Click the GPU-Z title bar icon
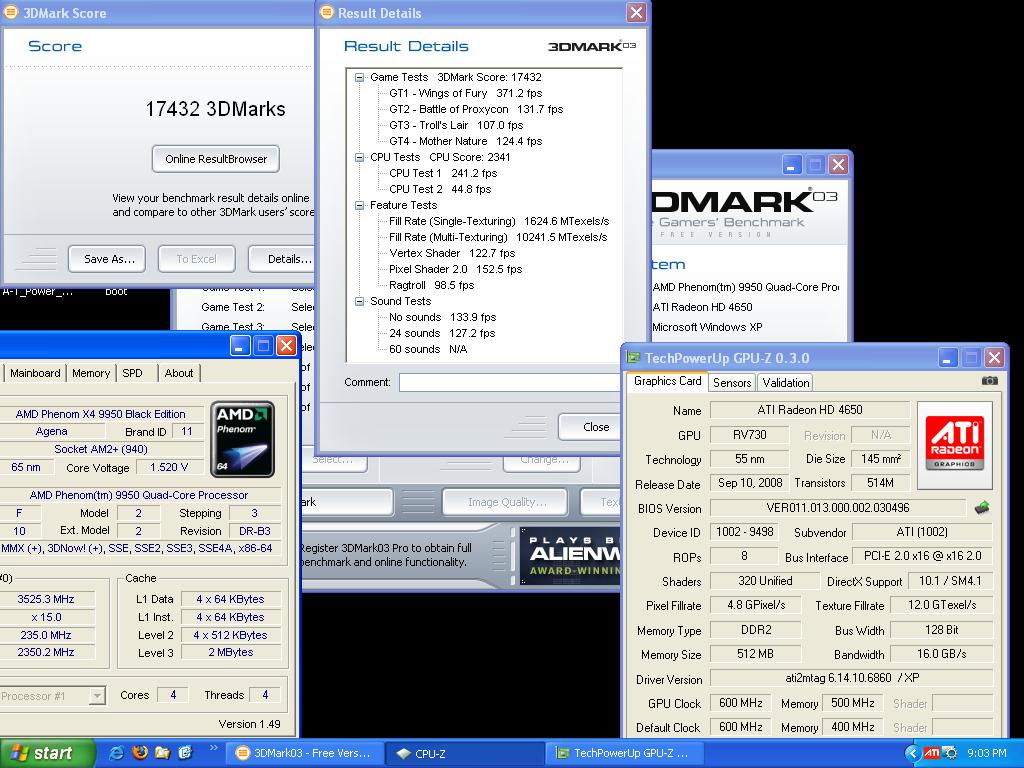 (633, 357)
